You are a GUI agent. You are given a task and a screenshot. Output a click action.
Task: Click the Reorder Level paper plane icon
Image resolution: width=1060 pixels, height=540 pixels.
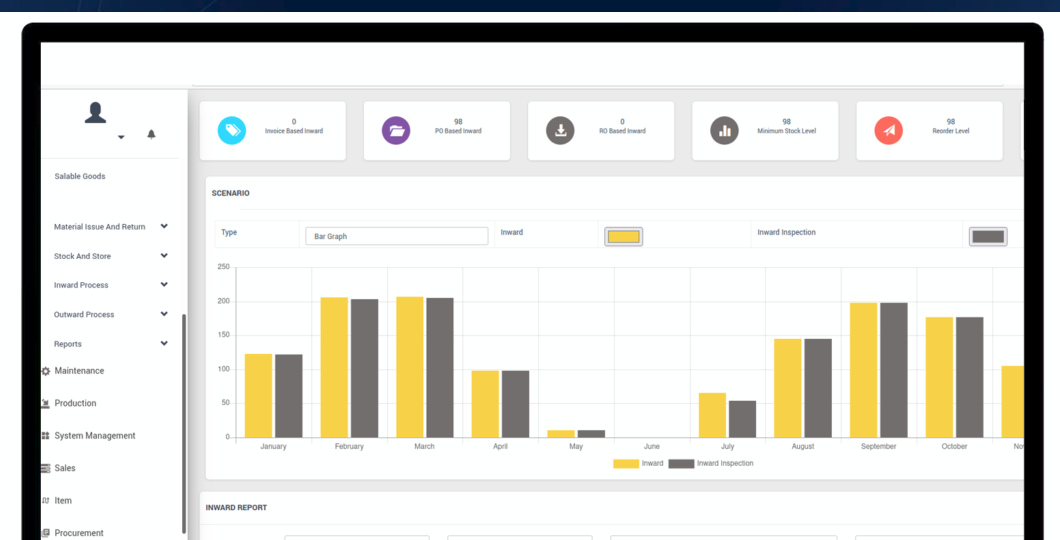coord(889,130)
